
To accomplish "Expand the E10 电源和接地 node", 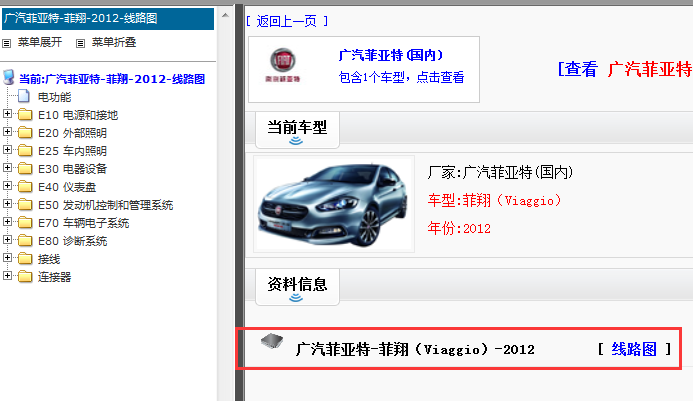I will click(x=7, y=114).
